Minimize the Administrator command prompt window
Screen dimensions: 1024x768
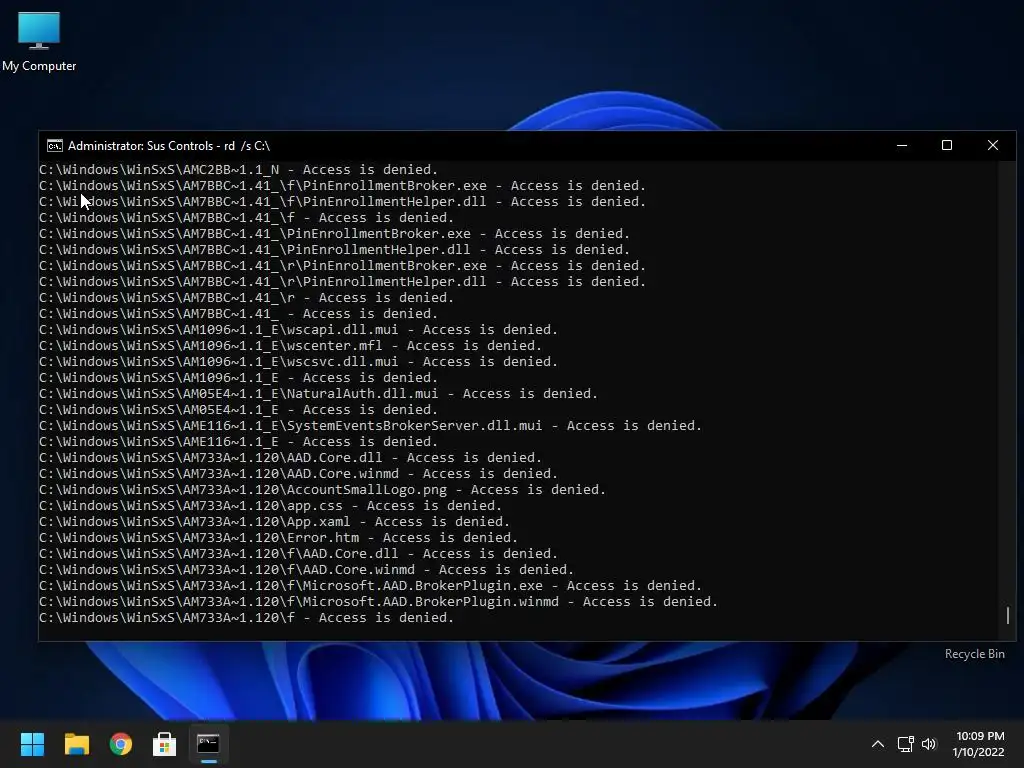pos(902,145)
